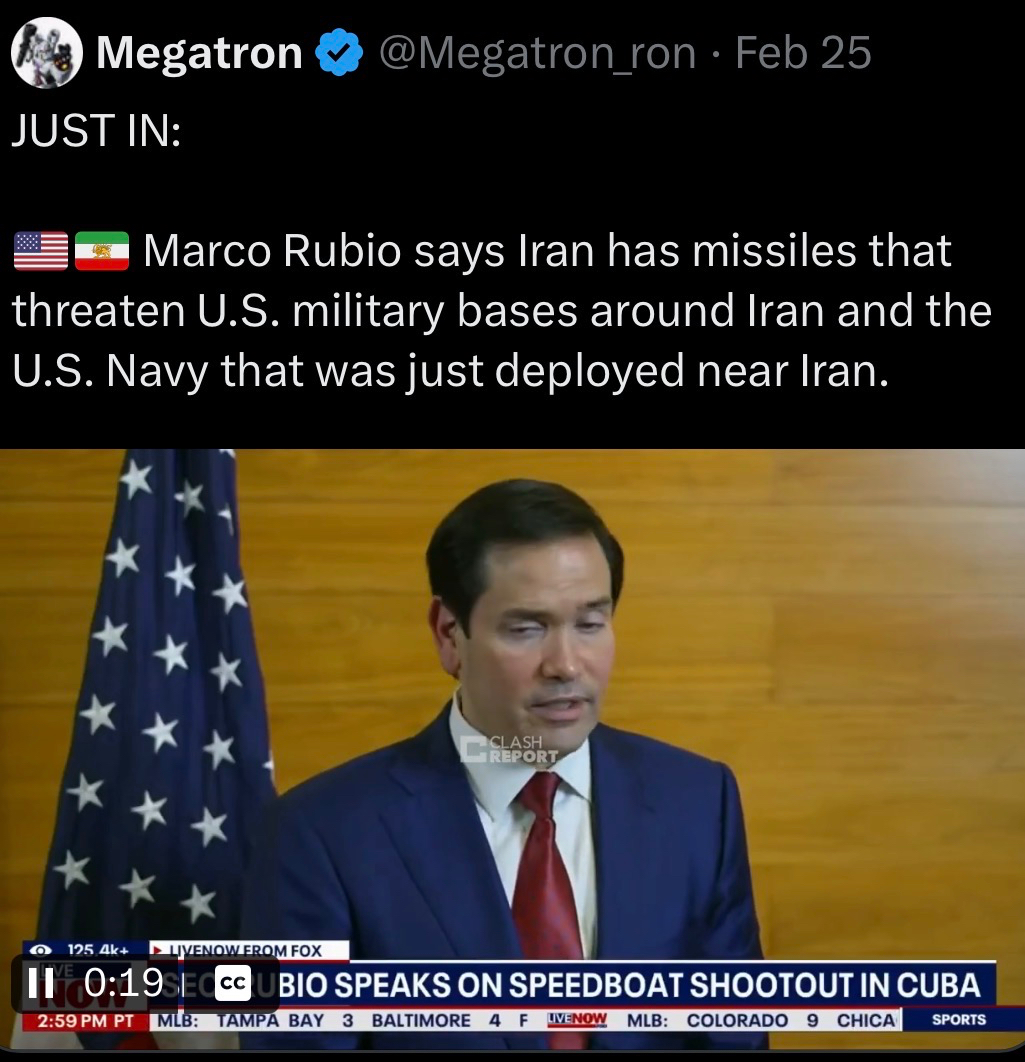Click the blue verified badge
1025x1062 pixels.
click(339, 52)
